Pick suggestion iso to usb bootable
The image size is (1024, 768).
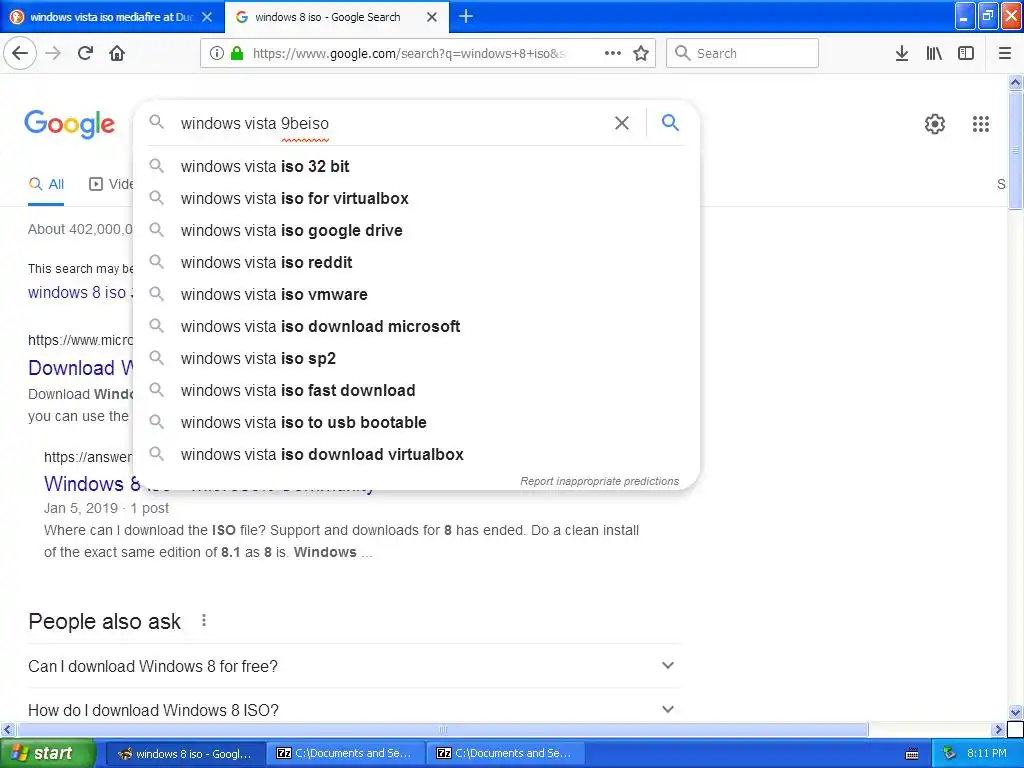(416, 422)
